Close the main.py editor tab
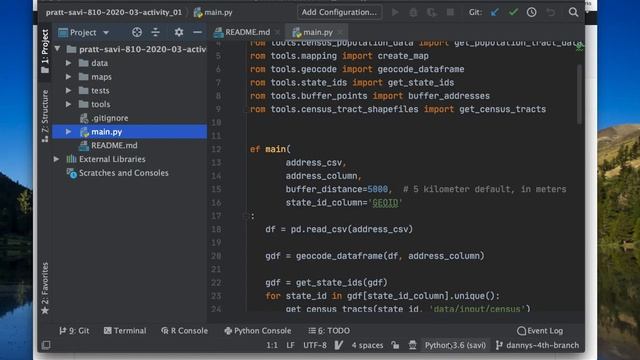Image resolution: width=640 pixels, height=360 pixels. click(x=340, y=32)
